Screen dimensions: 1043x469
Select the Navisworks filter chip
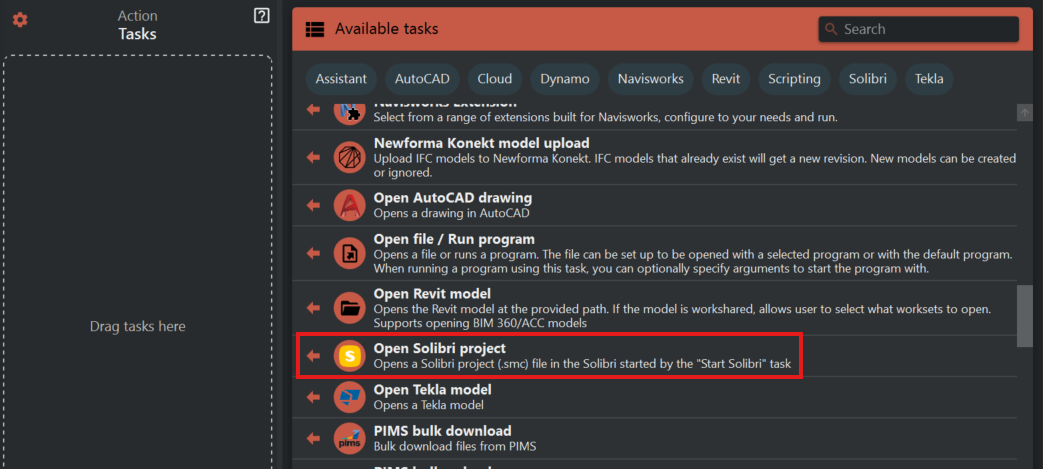click(x=650, y=79)
